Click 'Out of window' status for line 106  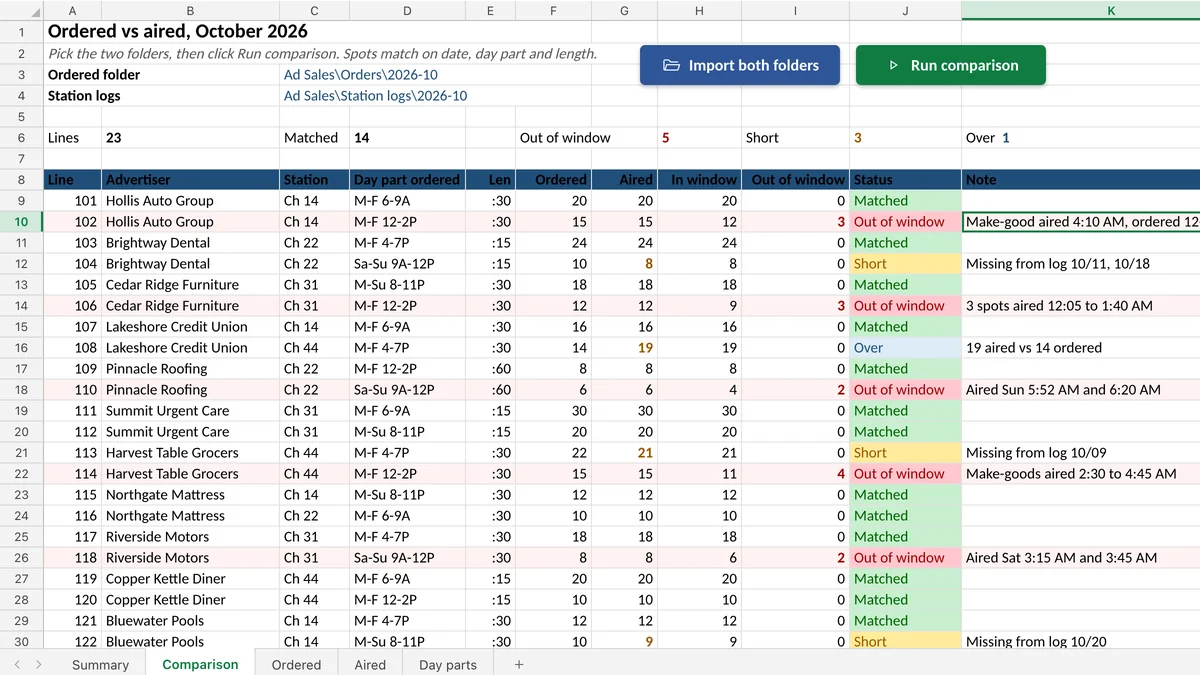905,306
